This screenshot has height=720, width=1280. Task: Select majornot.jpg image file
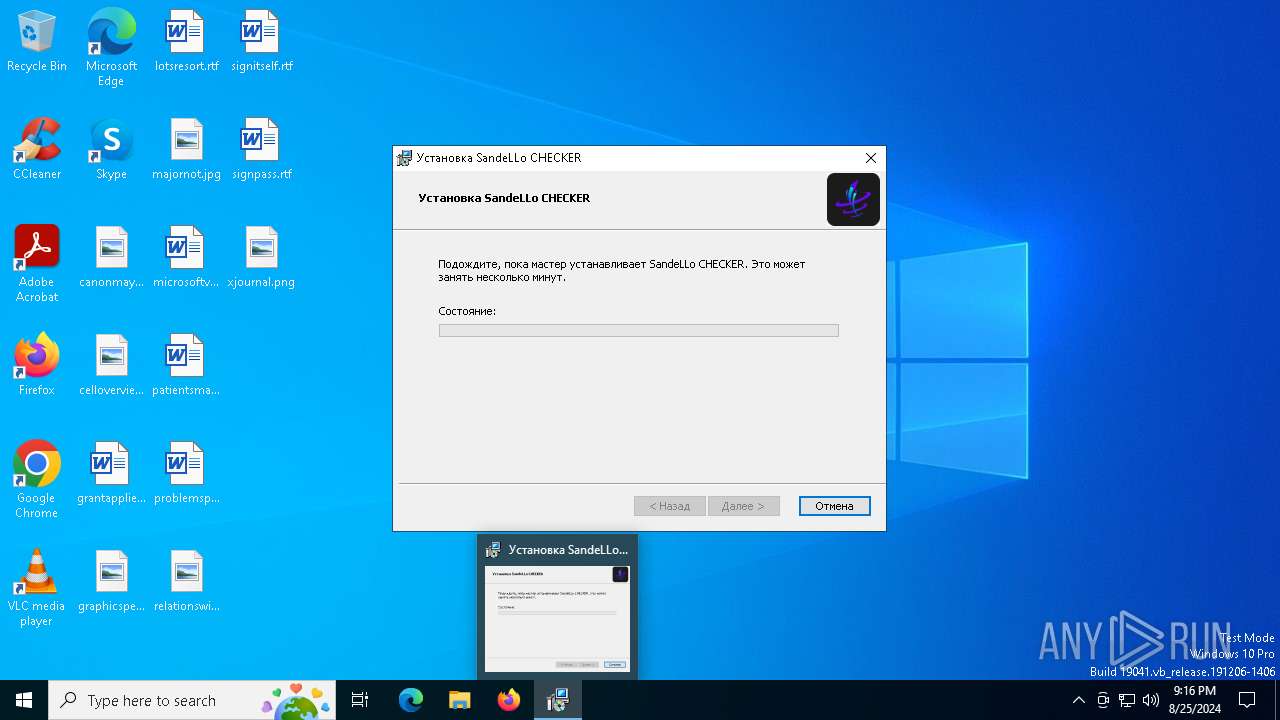[186, 149]
